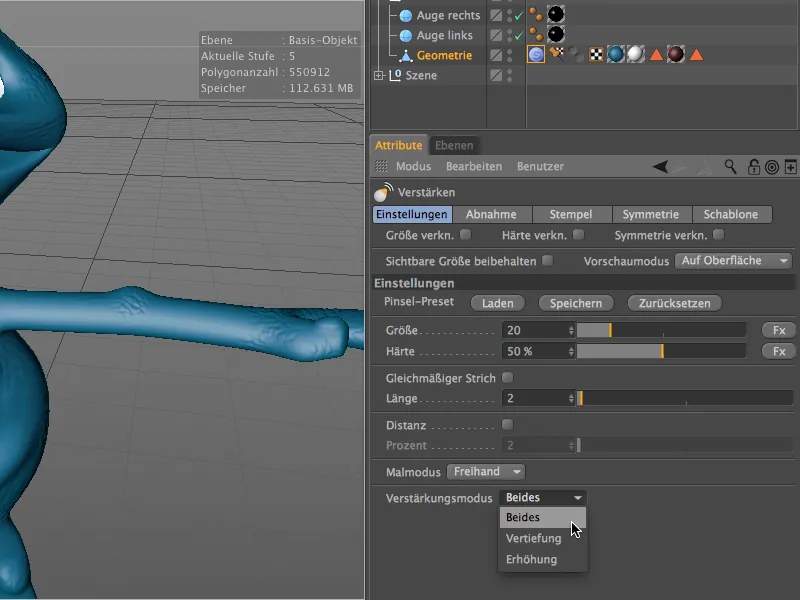Toggle the lock element padlock icon
Screen dimensions: 800x600
pyautogui.click(x=753, y=166)
